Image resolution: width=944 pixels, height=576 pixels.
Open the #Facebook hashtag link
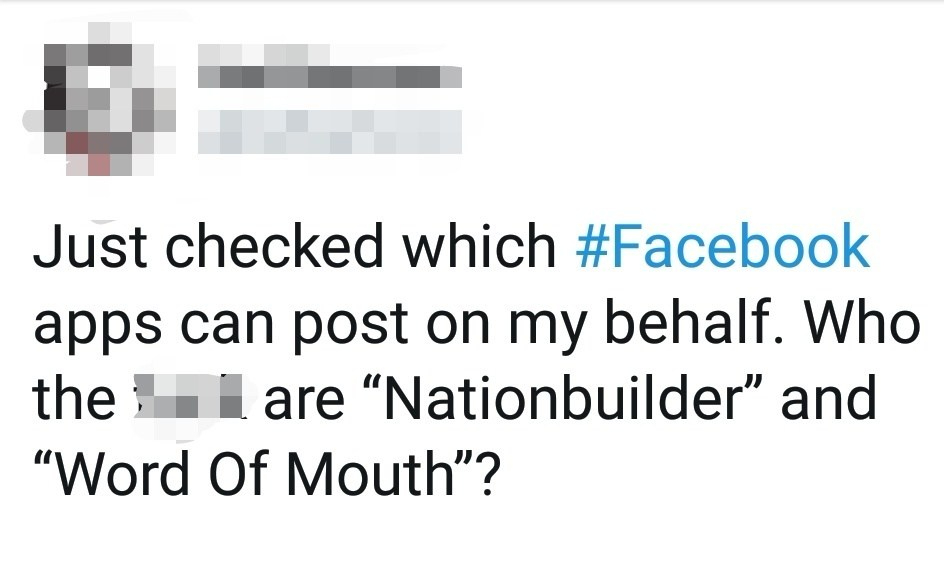pos(722,246)
